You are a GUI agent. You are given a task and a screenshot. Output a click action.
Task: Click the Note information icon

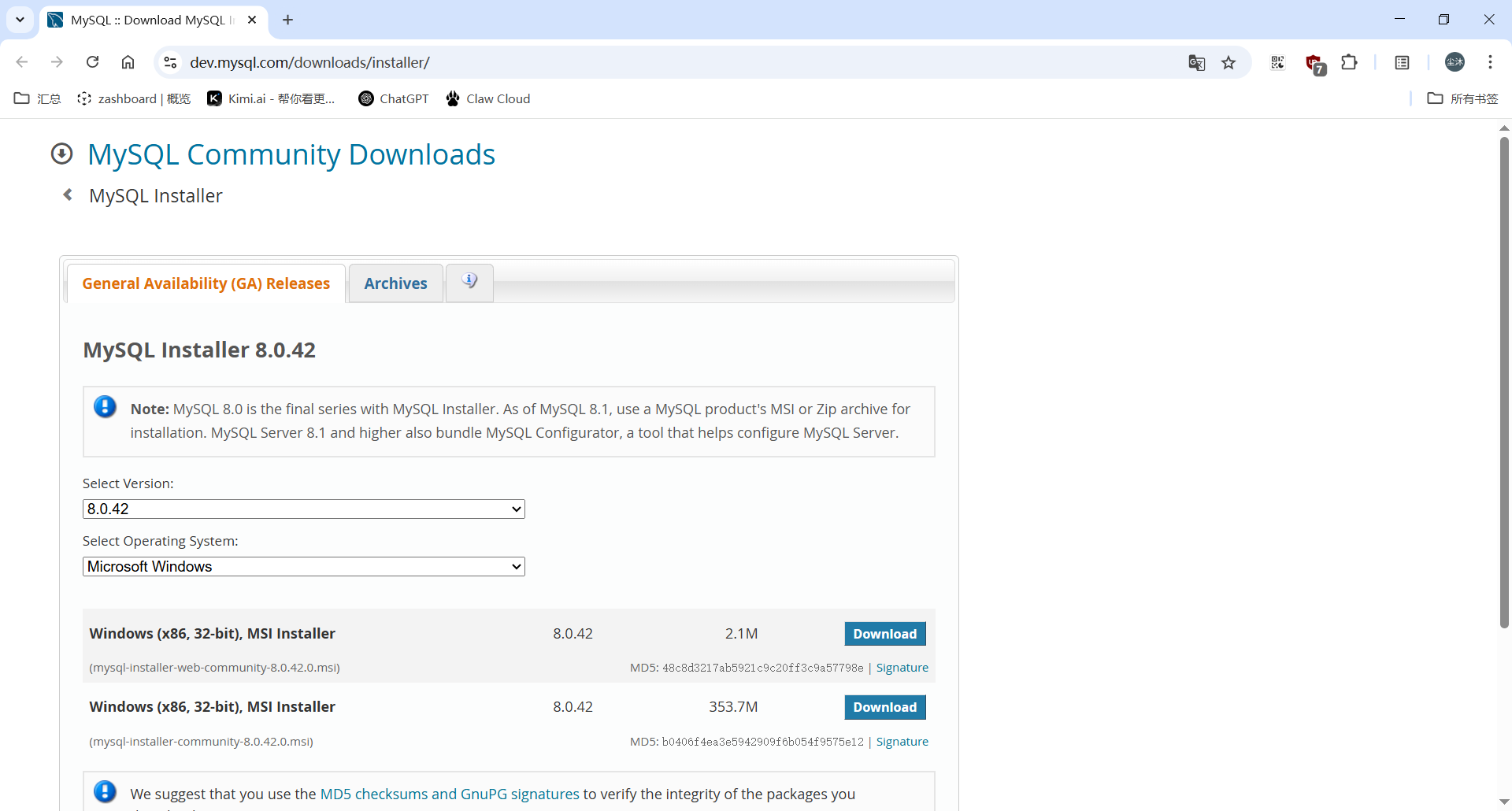pos(105,407)
